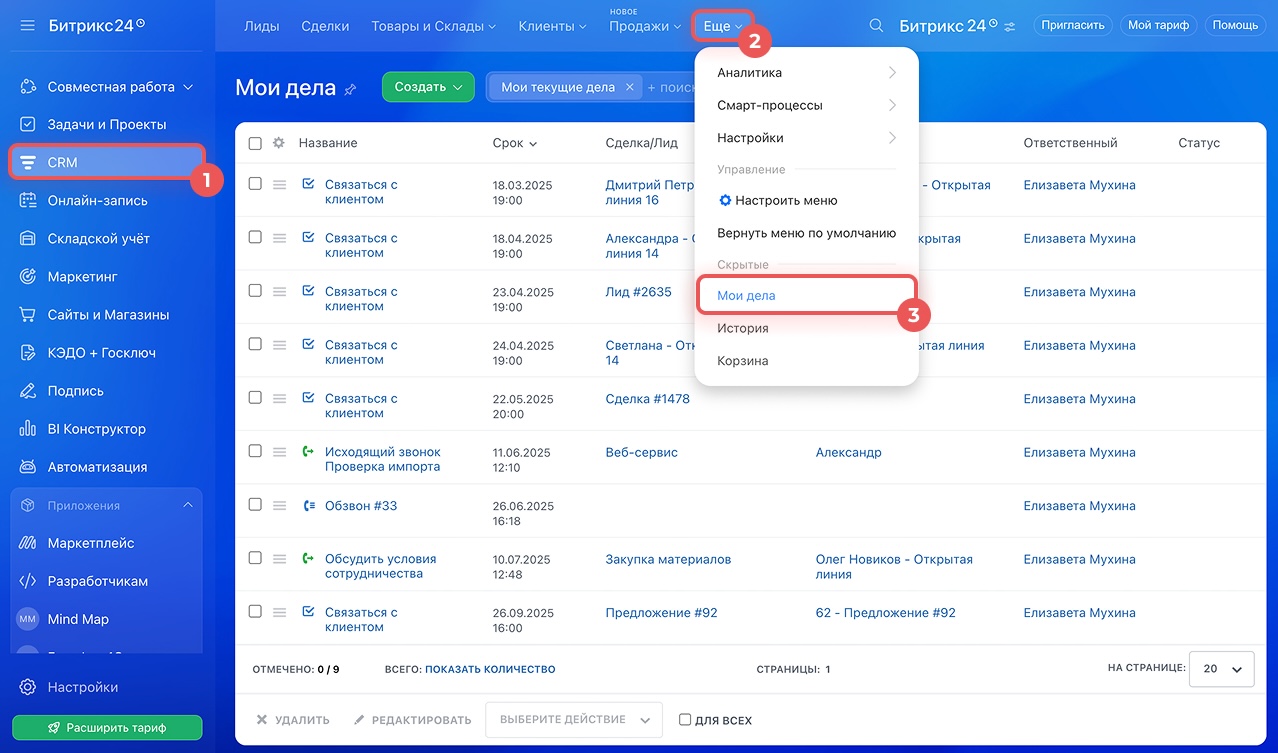
Task: Choose Вернуть меню по умолчанию
Action: coord(806,233)
